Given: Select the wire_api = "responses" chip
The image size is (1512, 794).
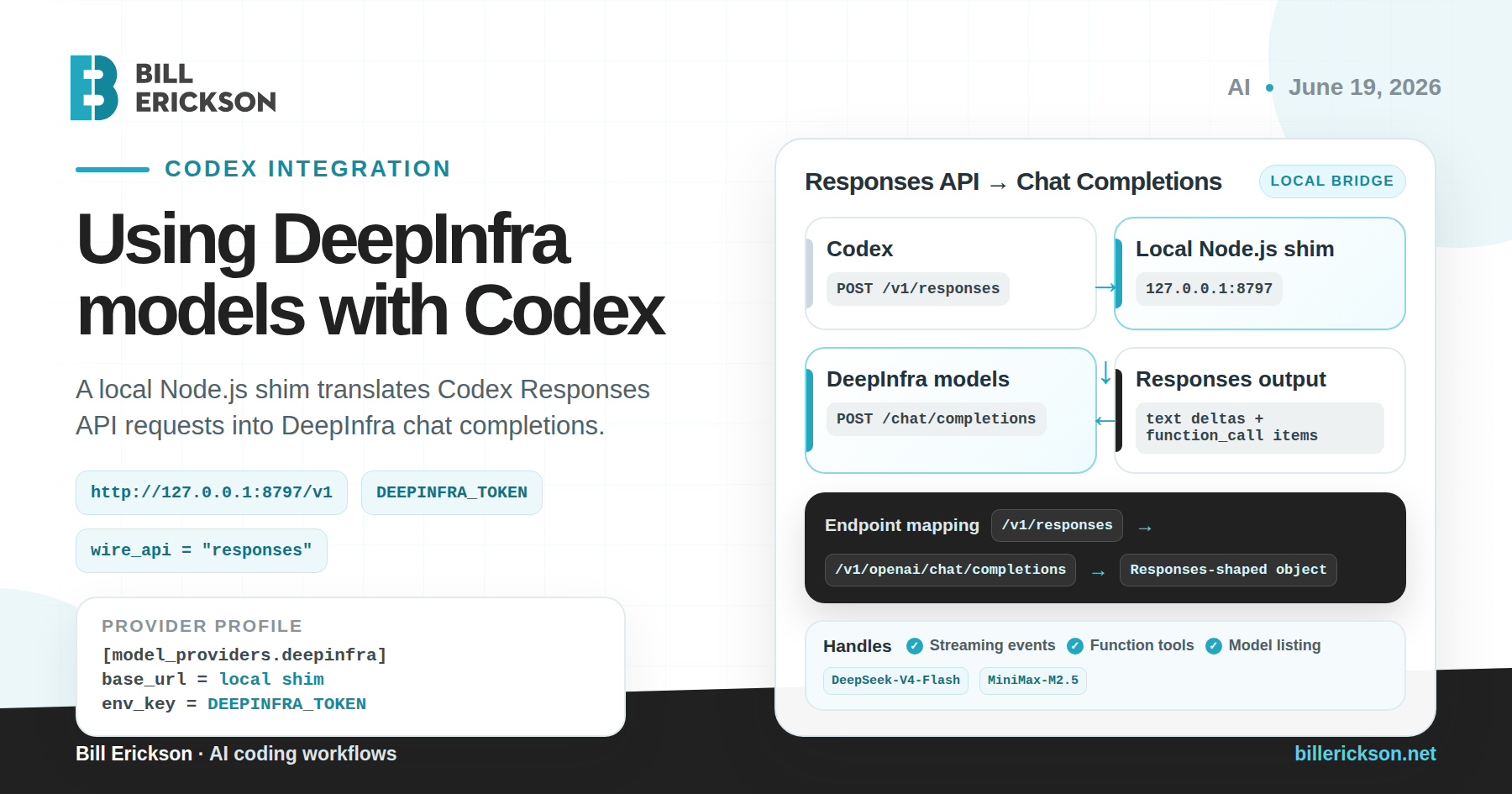Looking at the screenshot, I should 202,550.
